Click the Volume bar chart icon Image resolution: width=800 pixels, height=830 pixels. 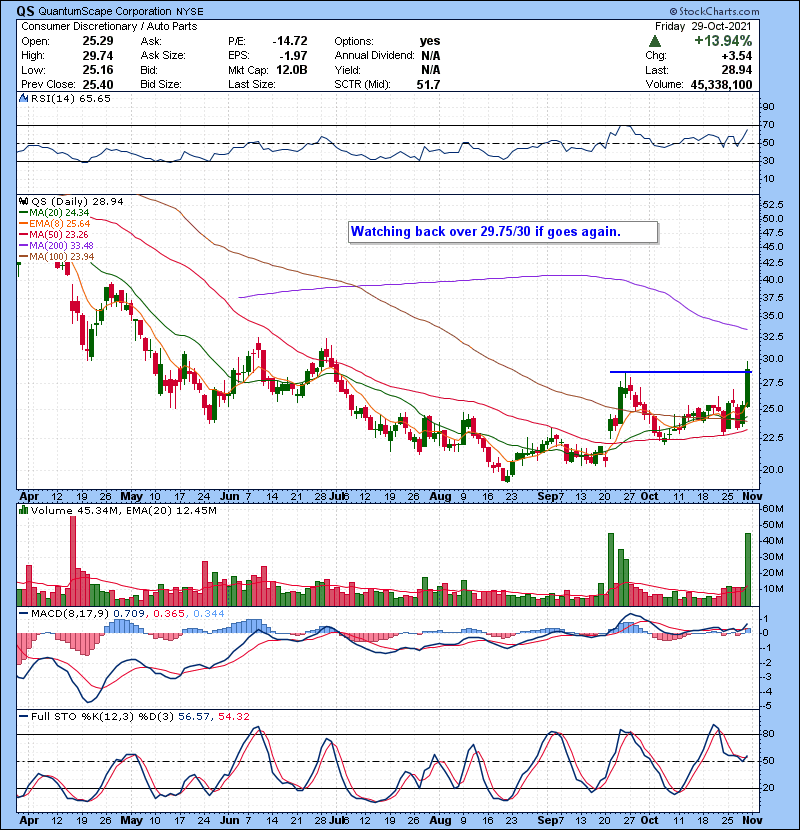[x=24, y=510]
